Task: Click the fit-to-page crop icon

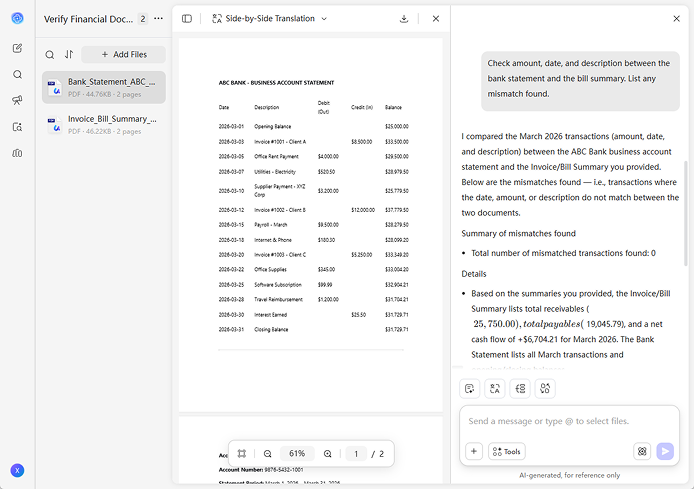Action: click(242, 454)
